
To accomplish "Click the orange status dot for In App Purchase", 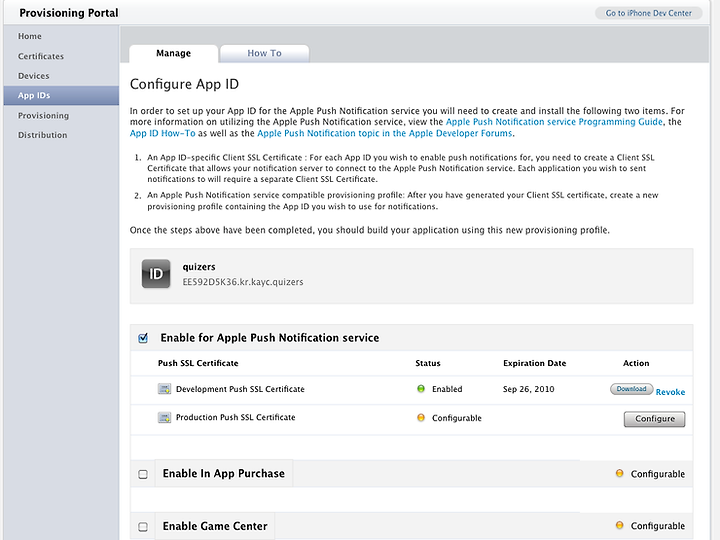I will (x=619, y=473).
